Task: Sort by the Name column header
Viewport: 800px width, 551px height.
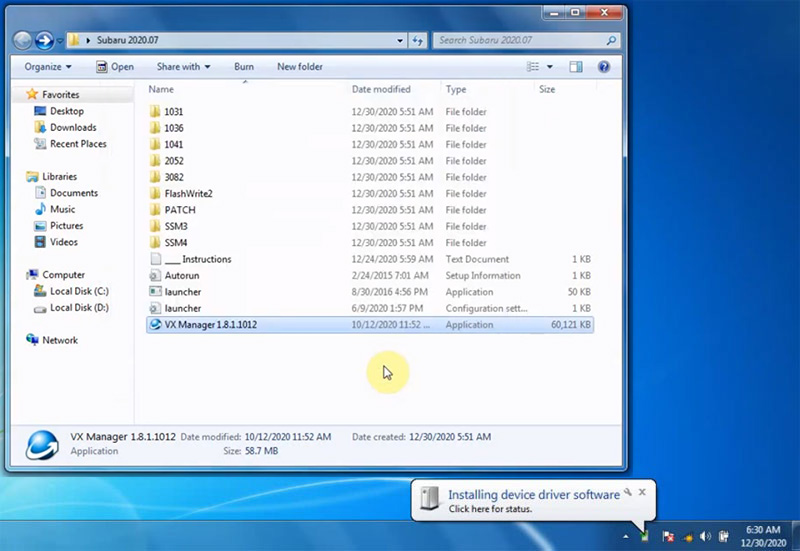Action: pyautogui.click(x=161, y=89)
